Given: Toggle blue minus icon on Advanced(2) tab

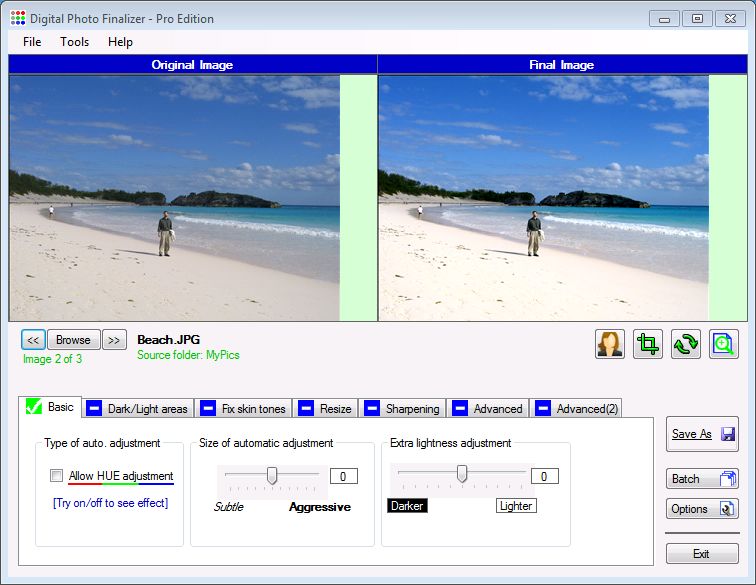Looking at the screenshot, I should [x=543, y=408].
